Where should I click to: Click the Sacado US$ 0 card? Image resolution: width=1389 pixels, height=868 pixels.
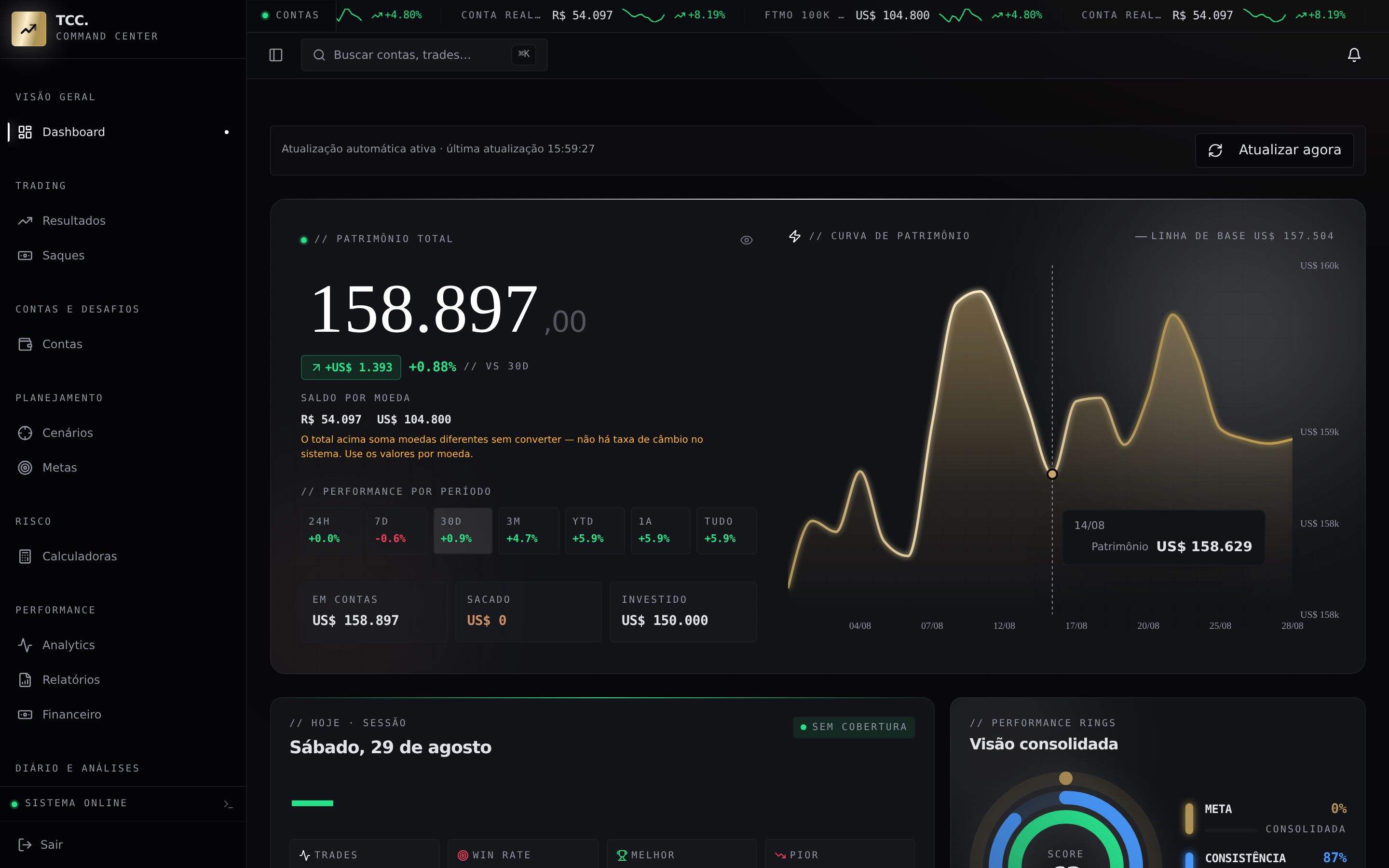point(528,612)
